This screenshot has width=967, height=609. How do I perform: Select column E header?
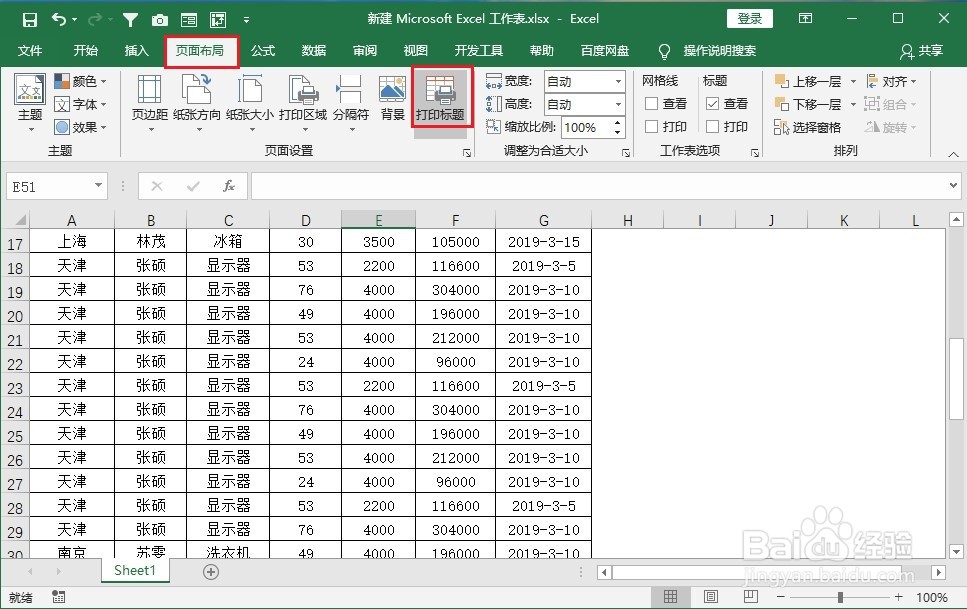(378, 220)
